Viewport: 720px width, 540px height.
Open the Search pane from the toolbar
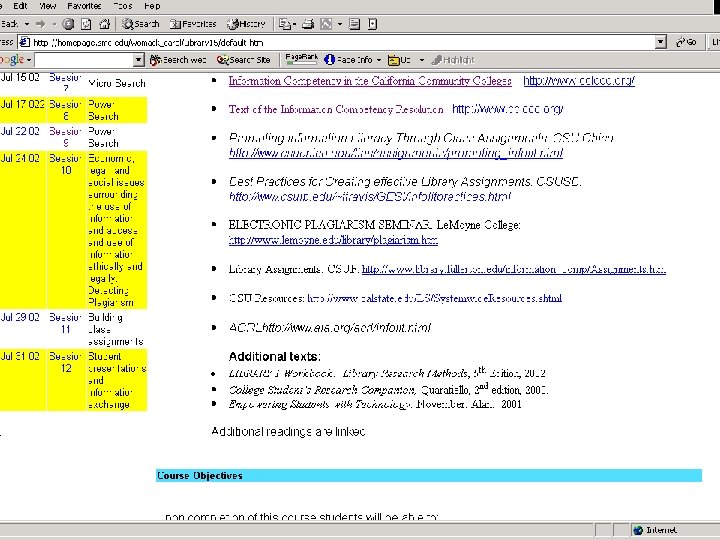[x=141, y=24]
